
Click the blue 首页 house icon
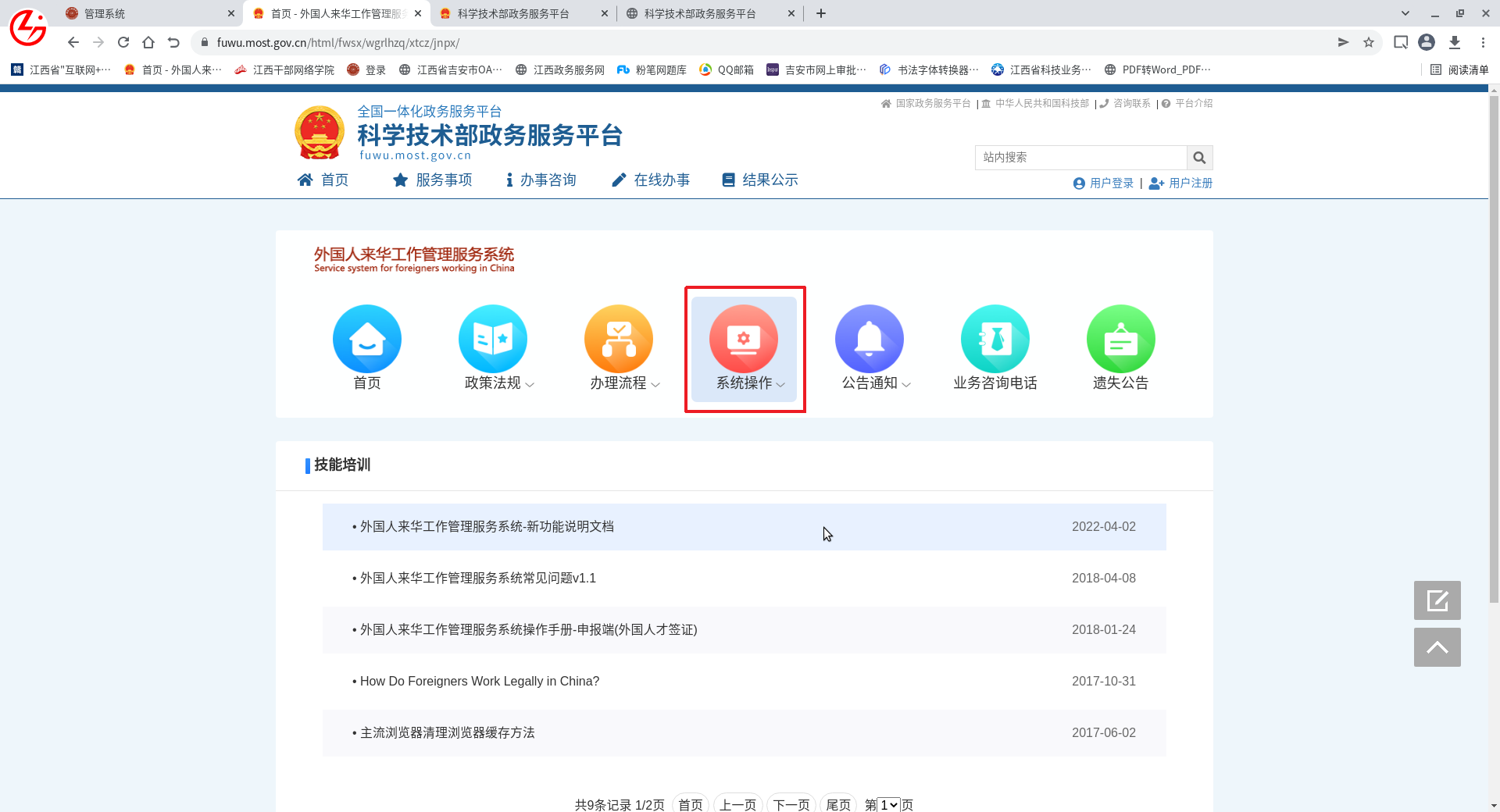[366, 339]
